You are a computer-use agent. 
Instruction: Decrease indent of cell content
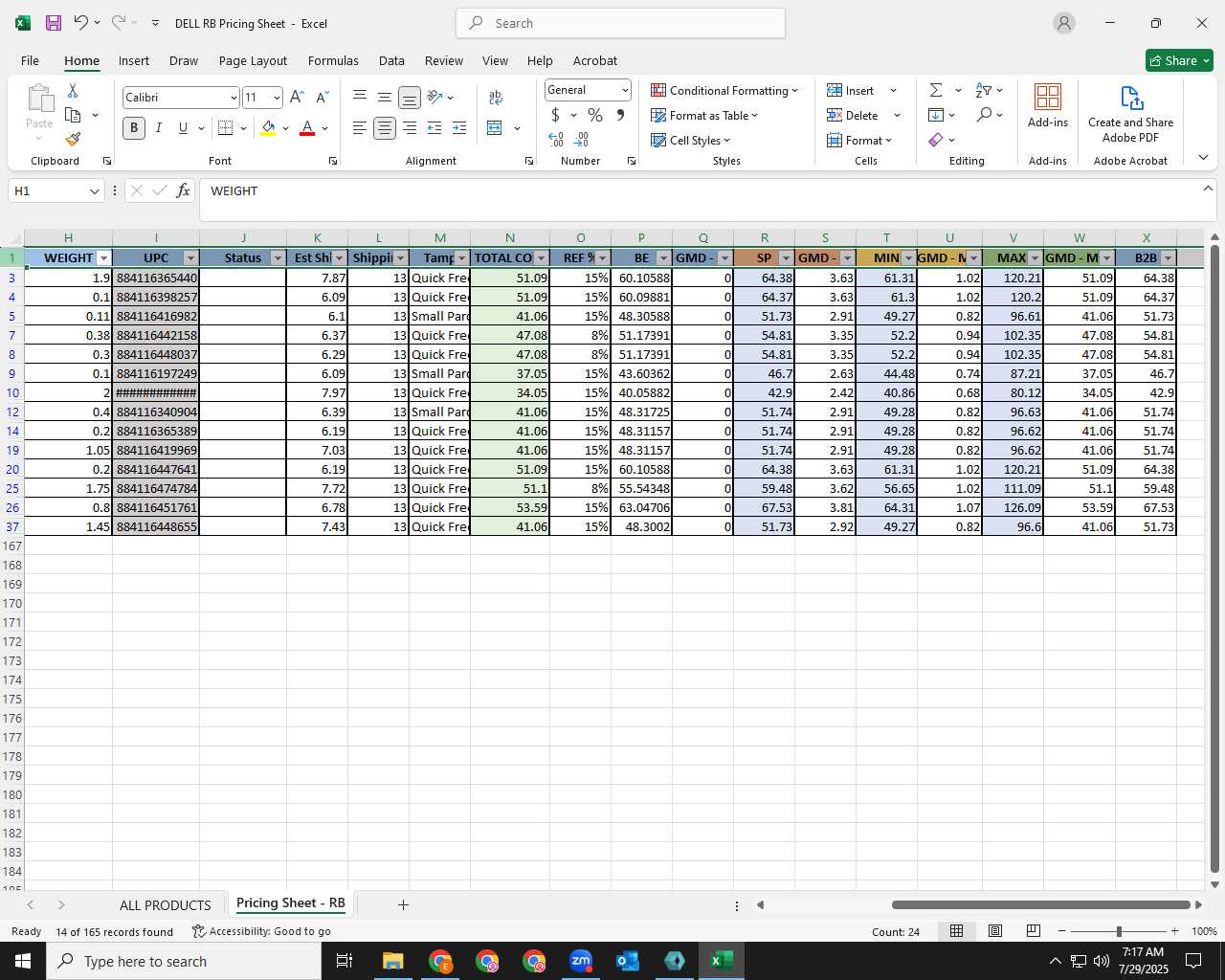(x=434, y=128)
